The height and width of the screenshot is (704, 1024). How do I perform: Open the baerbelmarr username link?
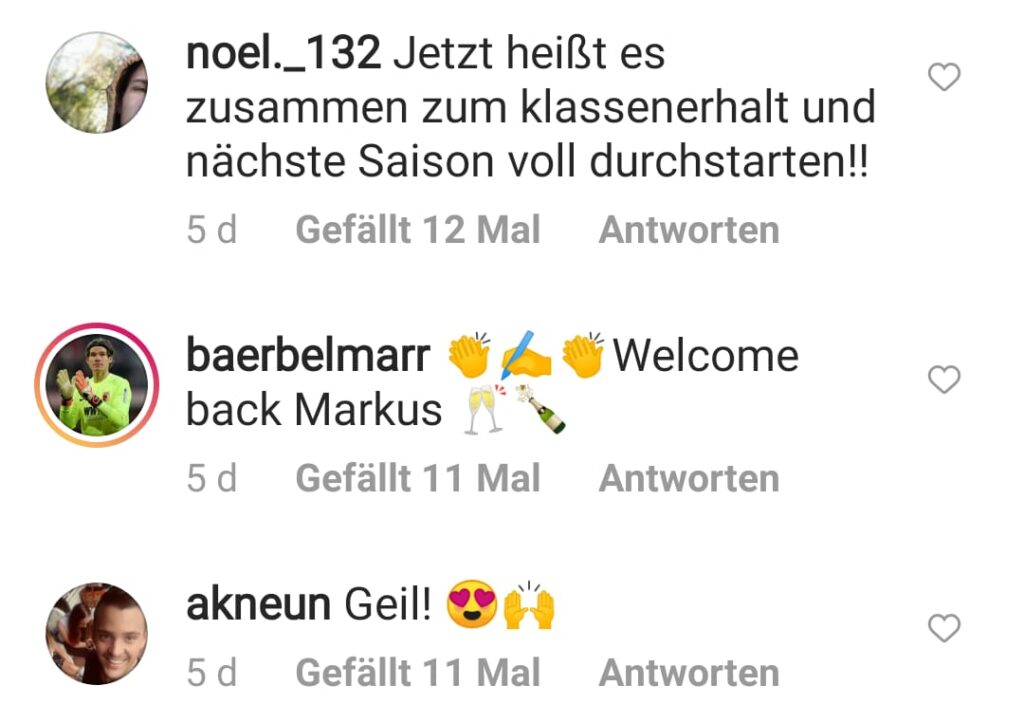point(308,356)
